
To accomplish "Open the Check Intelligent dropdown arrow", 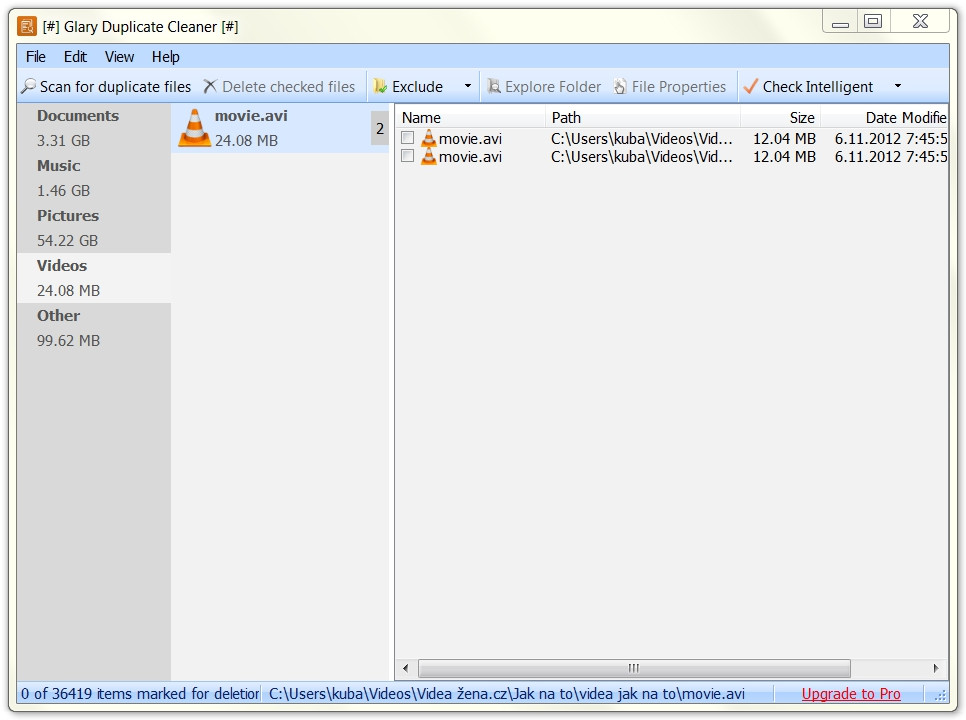I will coord(898,86).
